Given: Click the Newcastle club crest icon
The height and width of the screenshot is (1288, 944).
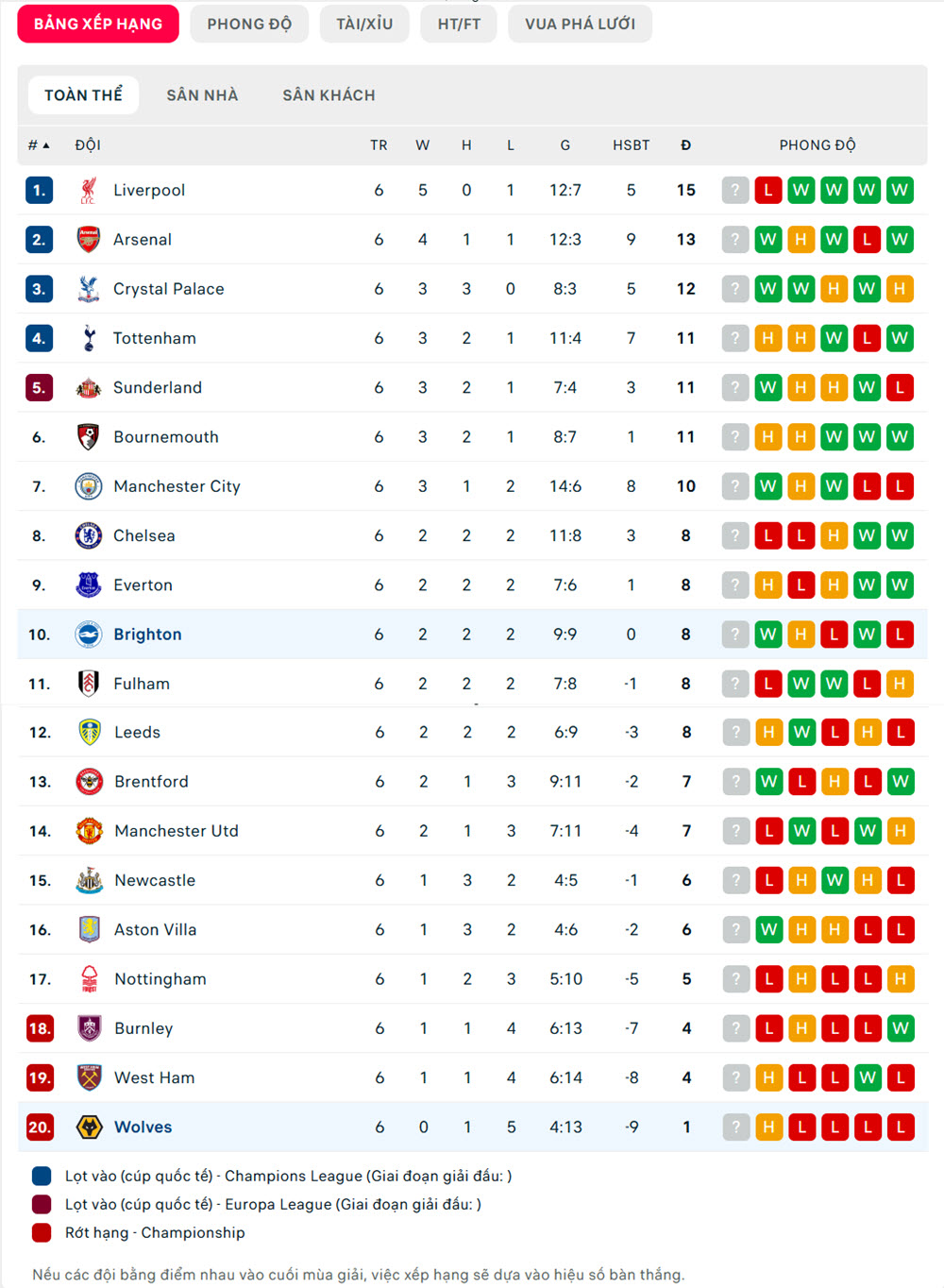Looking at the screenshot, I should (x=89, y=880).
